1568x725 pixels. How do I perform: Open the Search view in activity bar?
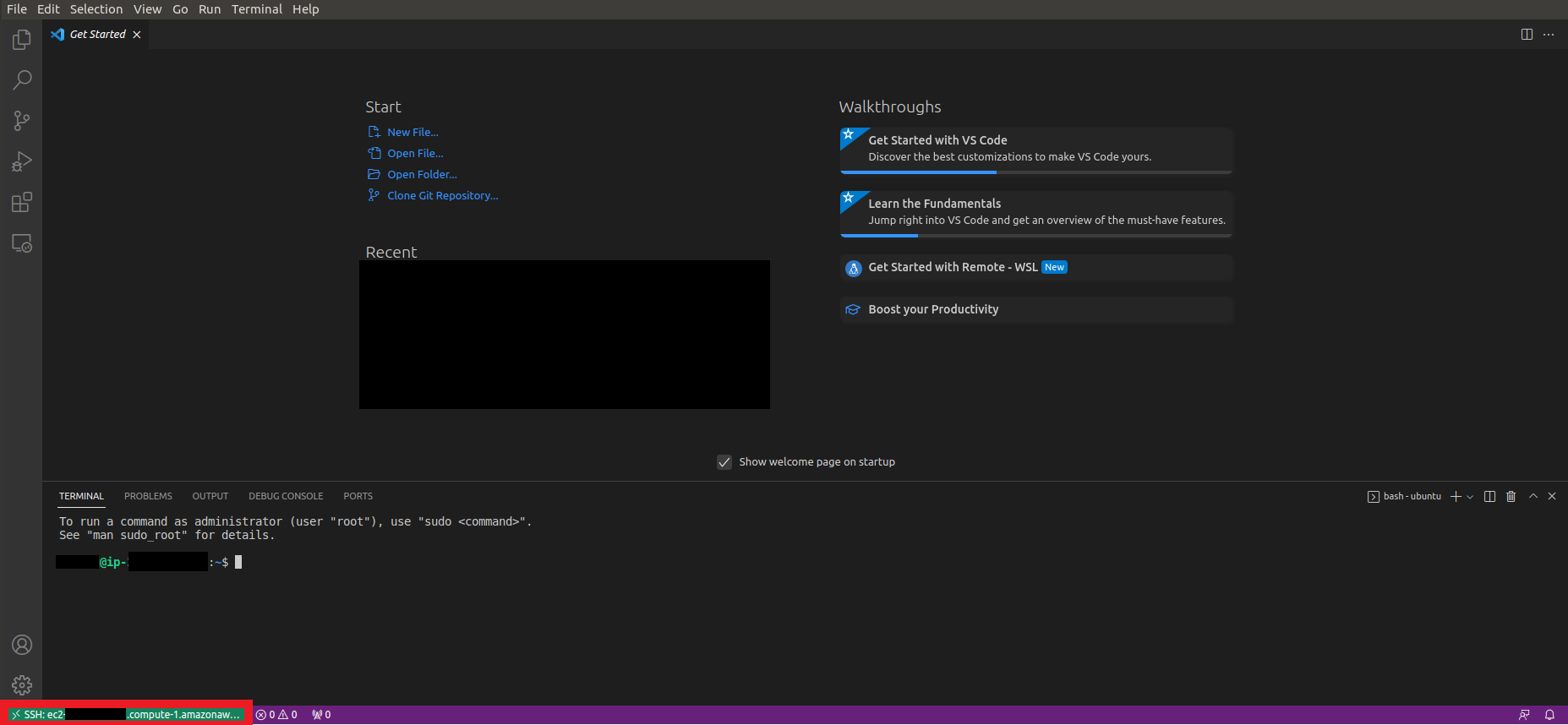22,80
